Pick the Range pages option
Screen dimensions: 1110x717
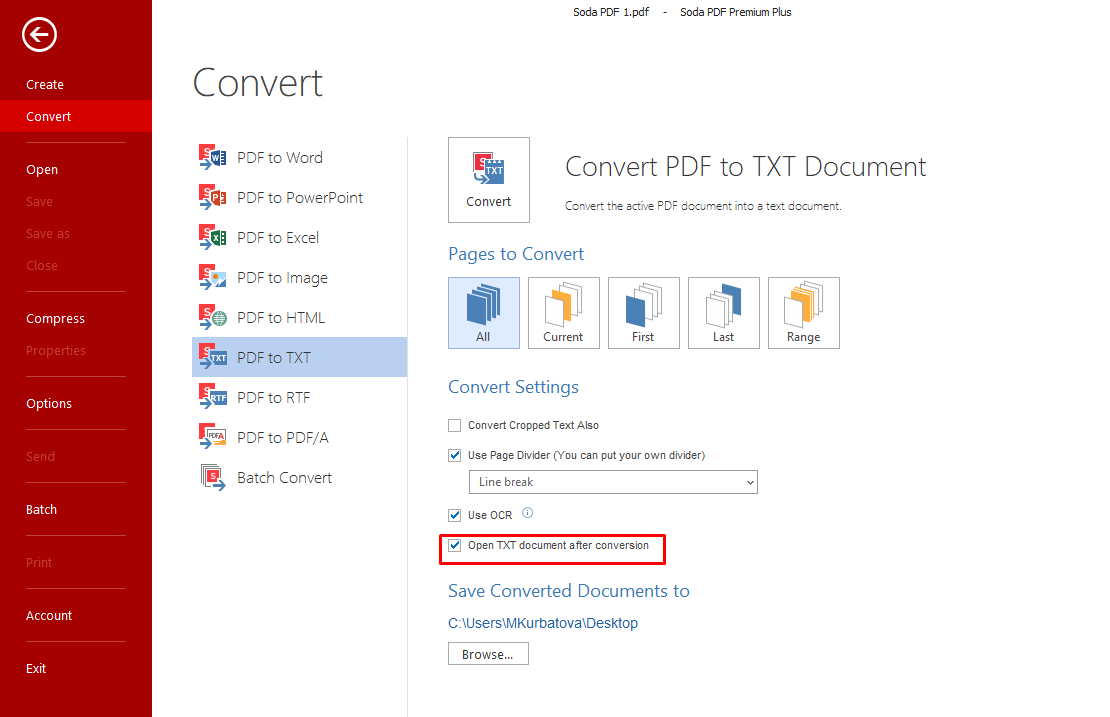pos(803,313)
